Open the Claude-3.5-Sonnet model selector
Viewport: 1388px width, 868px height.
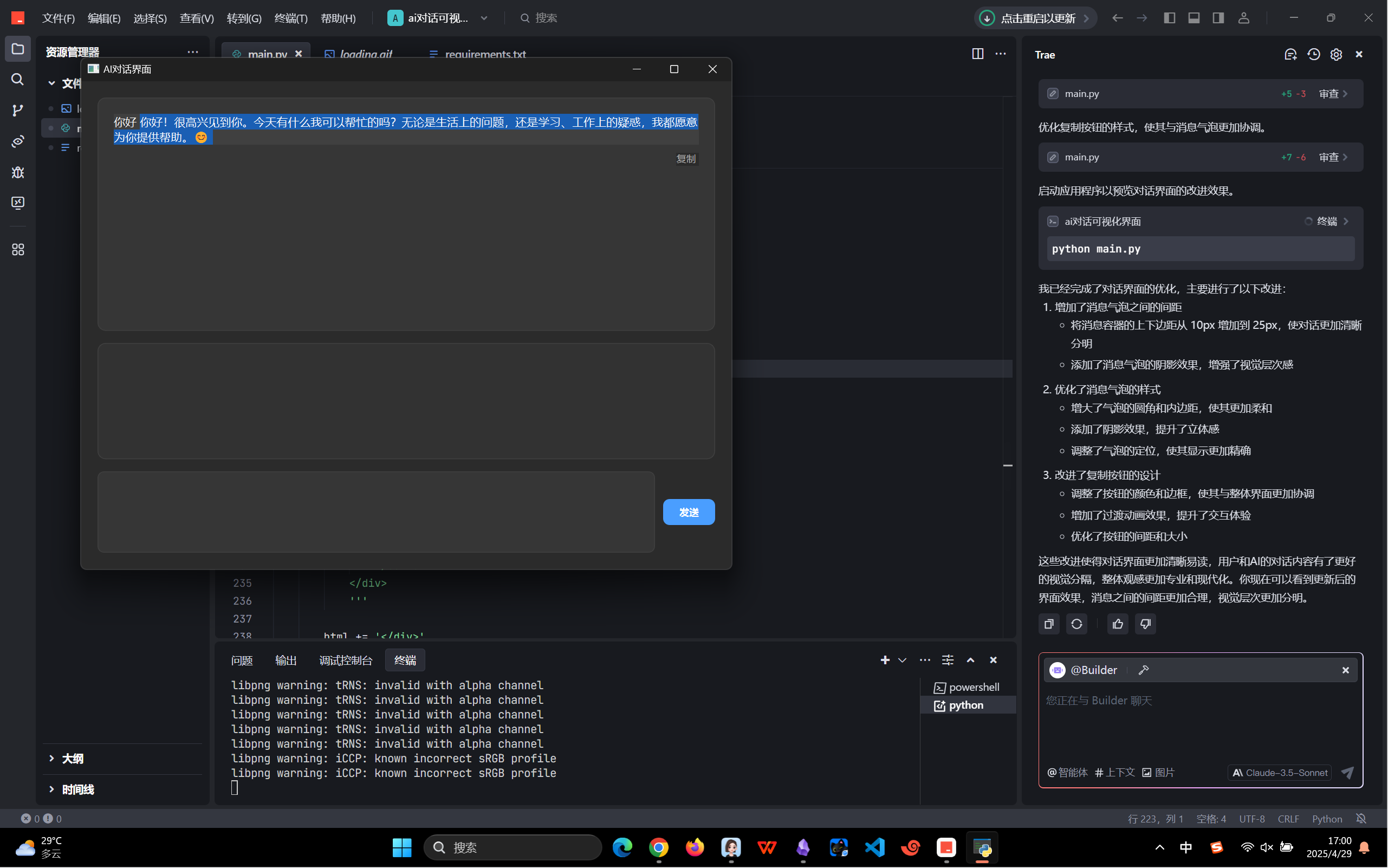click(x=1280, y=773)
